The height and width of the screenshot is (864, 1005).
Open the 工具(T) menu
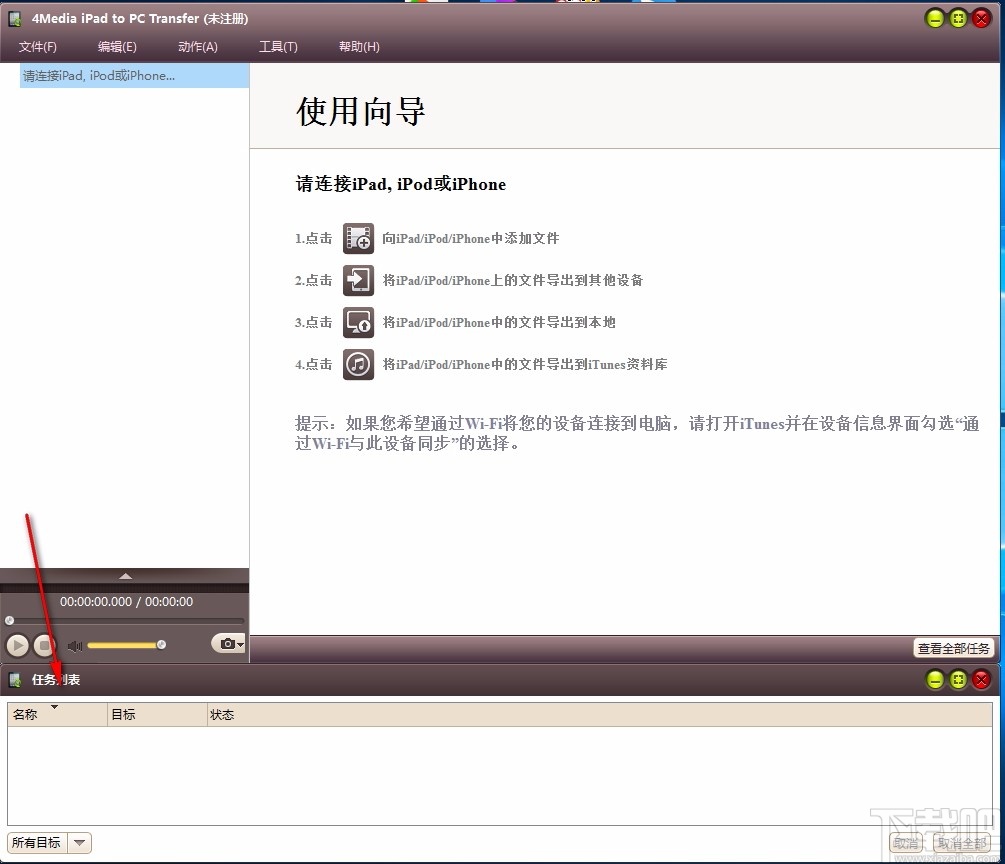[x=277, y=46]
